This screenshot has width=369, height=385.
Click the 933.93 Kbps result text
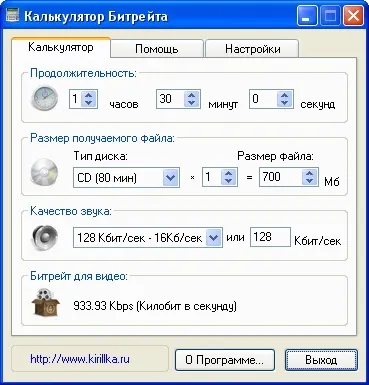tap(155, 305)
